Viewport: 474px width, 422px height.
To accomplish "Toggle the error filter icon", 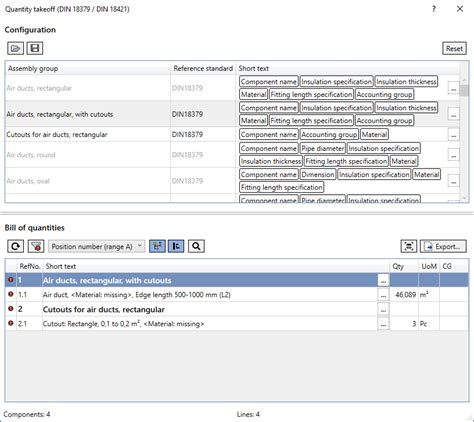I will click(x=36, y=246).
